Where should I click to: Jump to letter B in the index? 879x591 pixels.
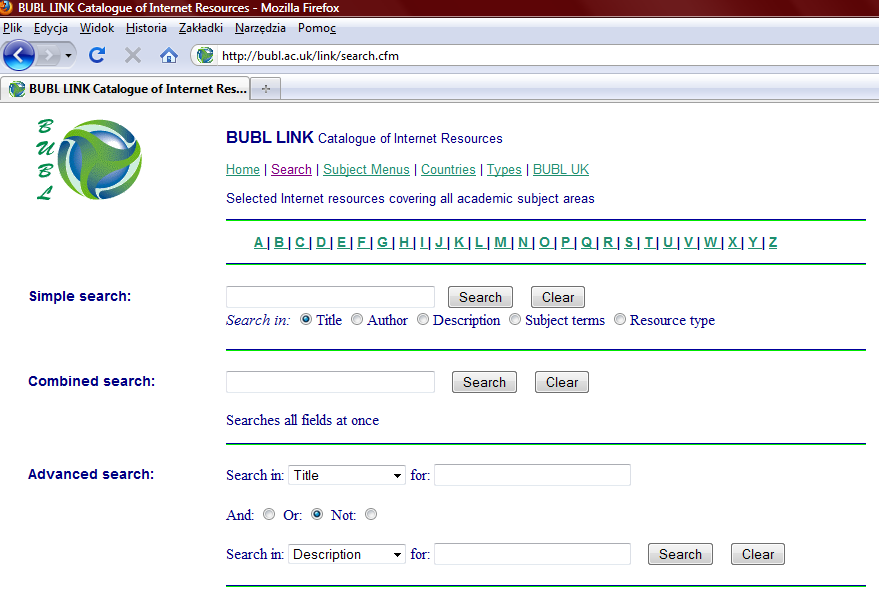tap(279, 242)
